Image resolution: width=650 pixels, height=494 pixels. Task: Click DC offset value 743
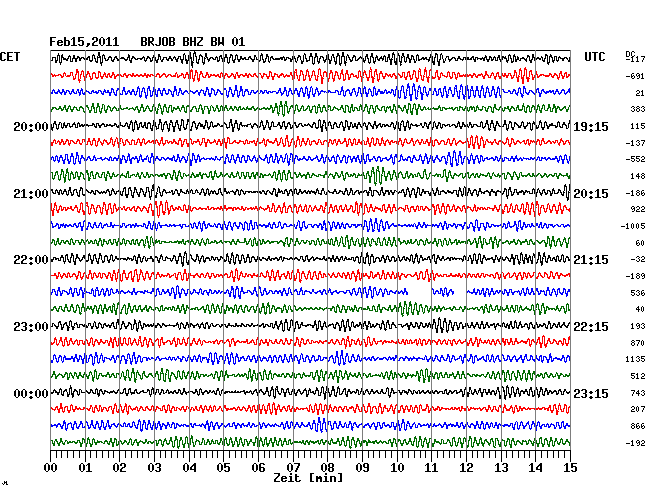(x=638, y=393)
